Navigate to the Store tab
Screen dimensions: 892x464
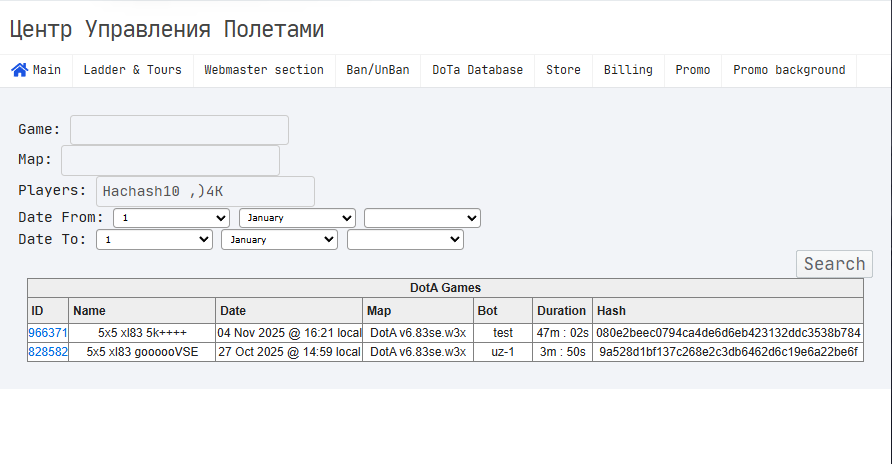coord(563,70)
